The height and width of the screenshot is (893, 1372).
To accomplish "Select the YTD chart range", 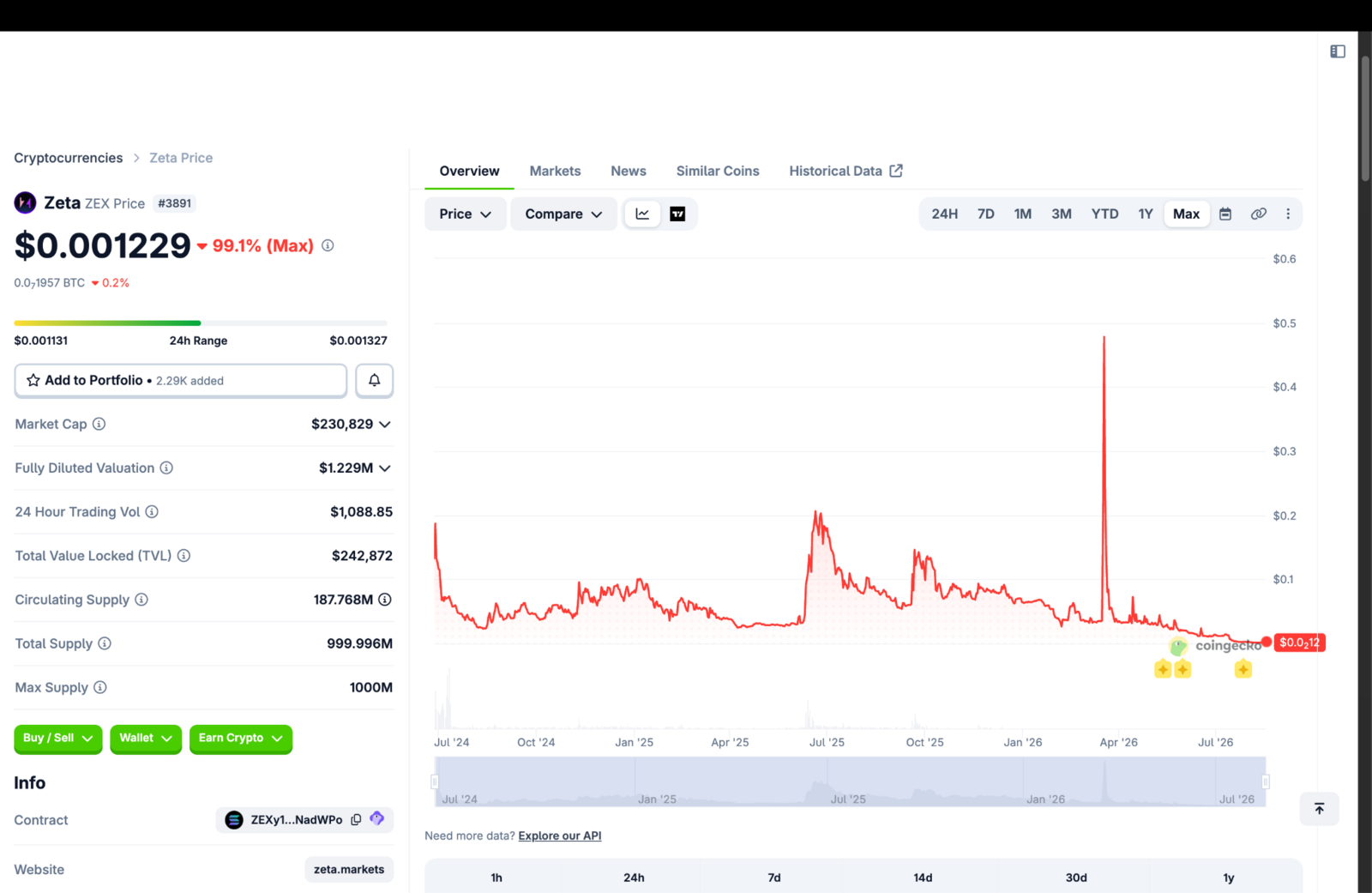I will click(1104, 214).
